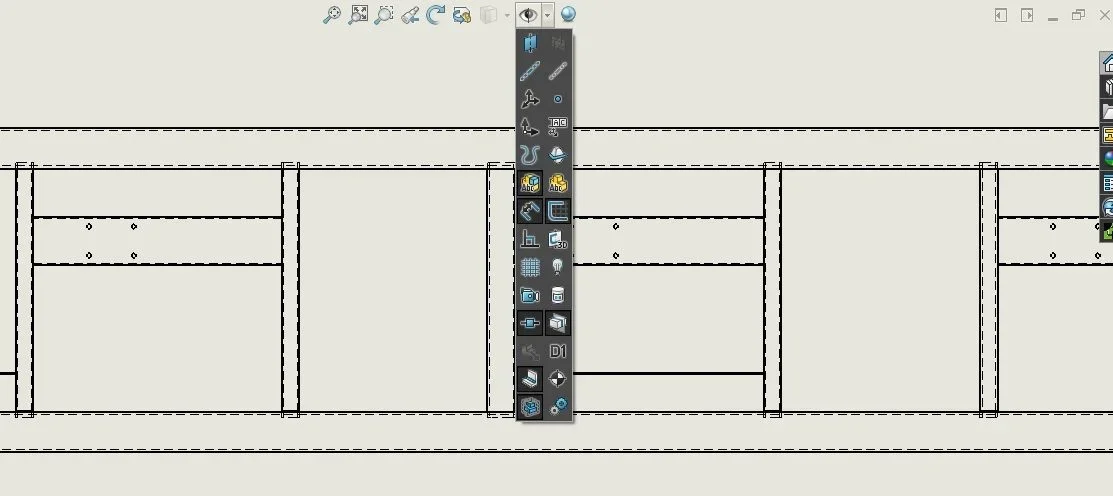This screenshot has height=496, width=1113.
Task: Open the Design Library task pane tab
Action: pyautogui.click(x=1107, y=87)
